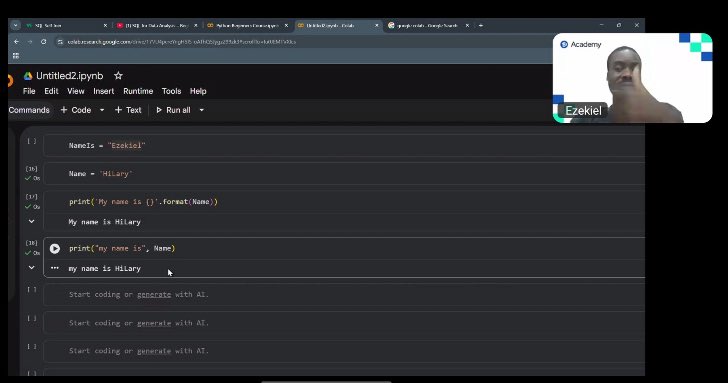View site information icon in address bar

60,42
